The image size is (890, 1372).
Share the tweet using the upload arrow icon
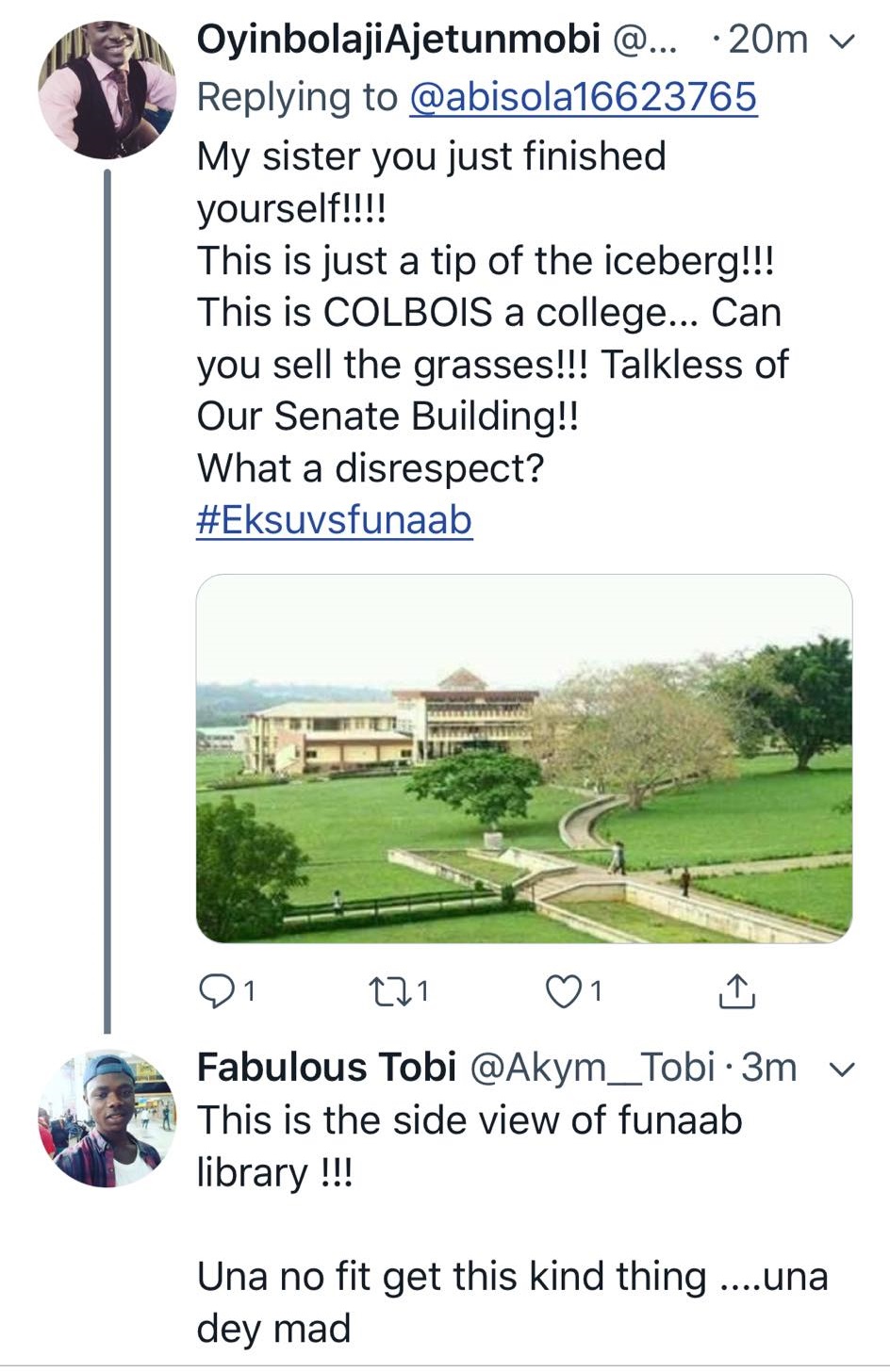pos(736,990)
